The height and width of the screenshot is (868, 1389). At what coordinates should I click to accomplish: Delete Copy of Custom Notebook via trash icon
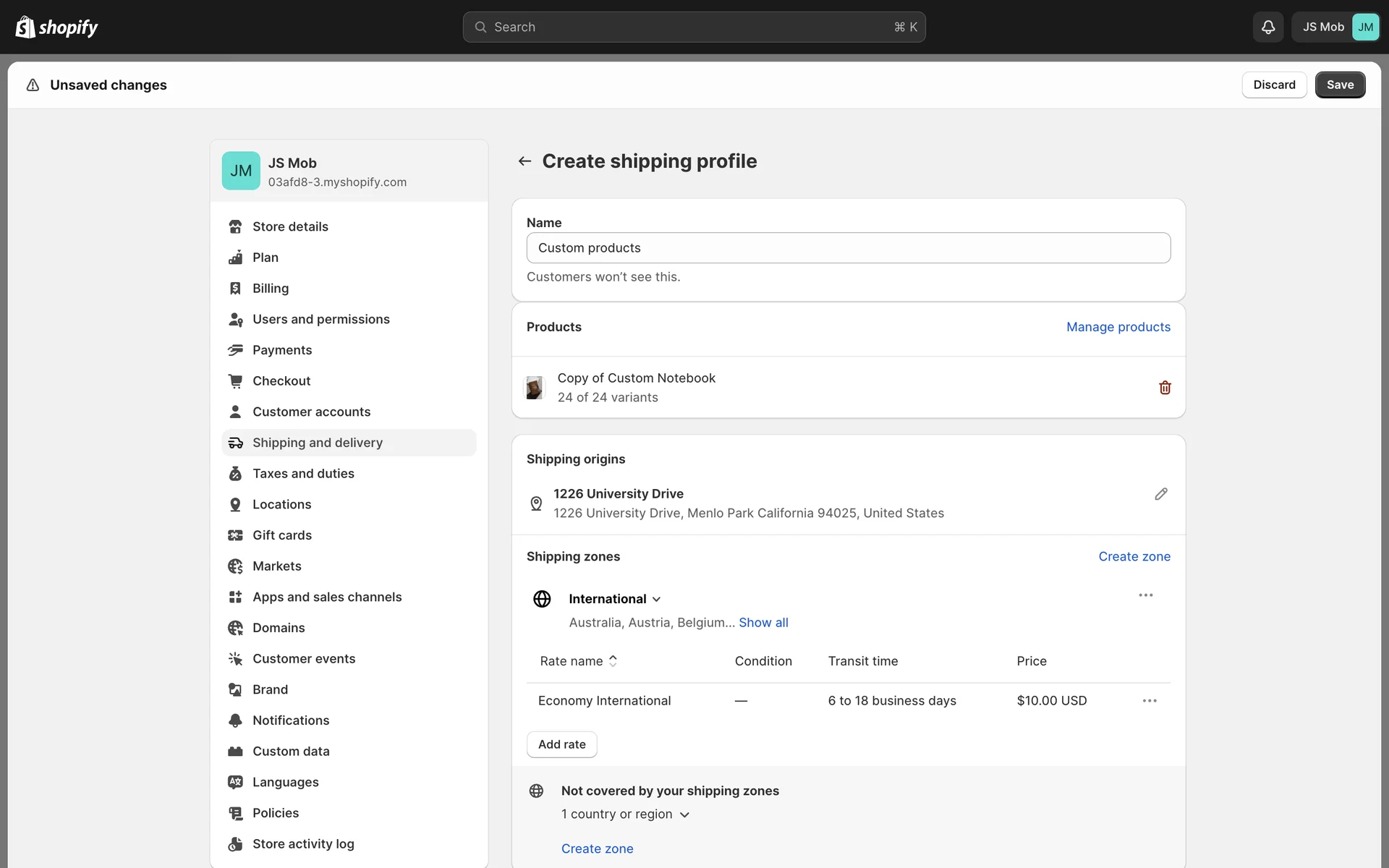point(1164,388)
